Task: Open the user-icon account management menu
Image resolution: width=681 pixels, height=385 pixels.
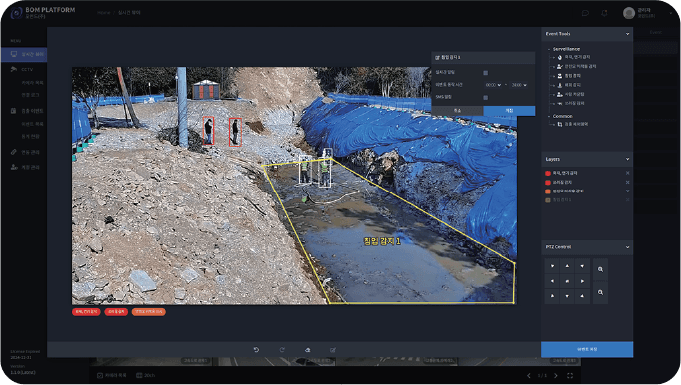Action: click(25, 167)
